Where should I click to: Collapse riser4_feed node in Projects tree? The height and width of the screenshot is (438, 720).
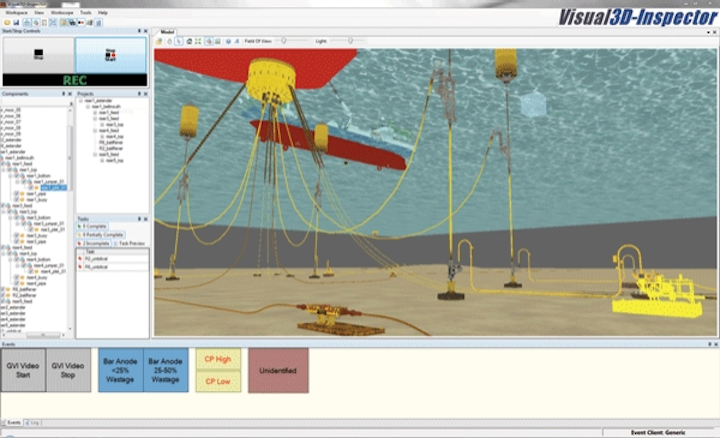click(95, 131)
